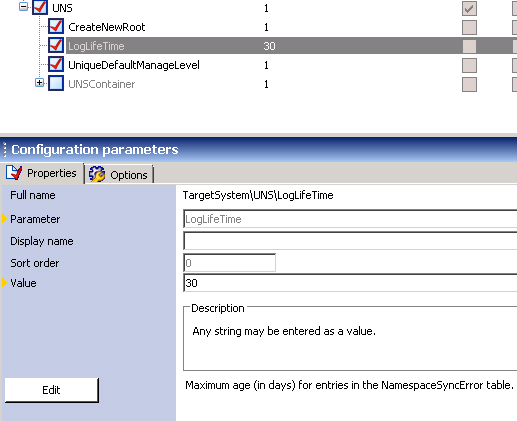
Task: Click the Description text box
Action: click(350, 338)
